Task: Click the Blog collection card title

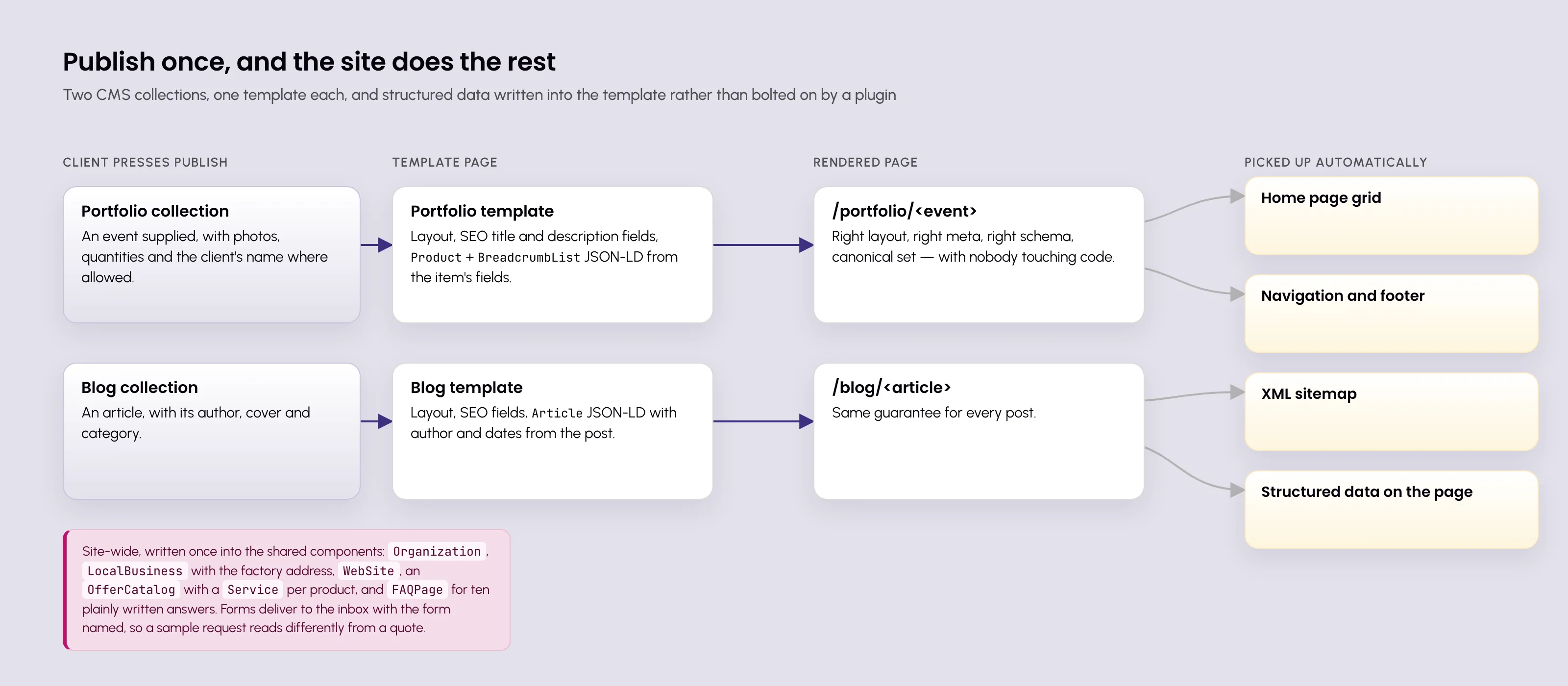Action: coord(139,388)
